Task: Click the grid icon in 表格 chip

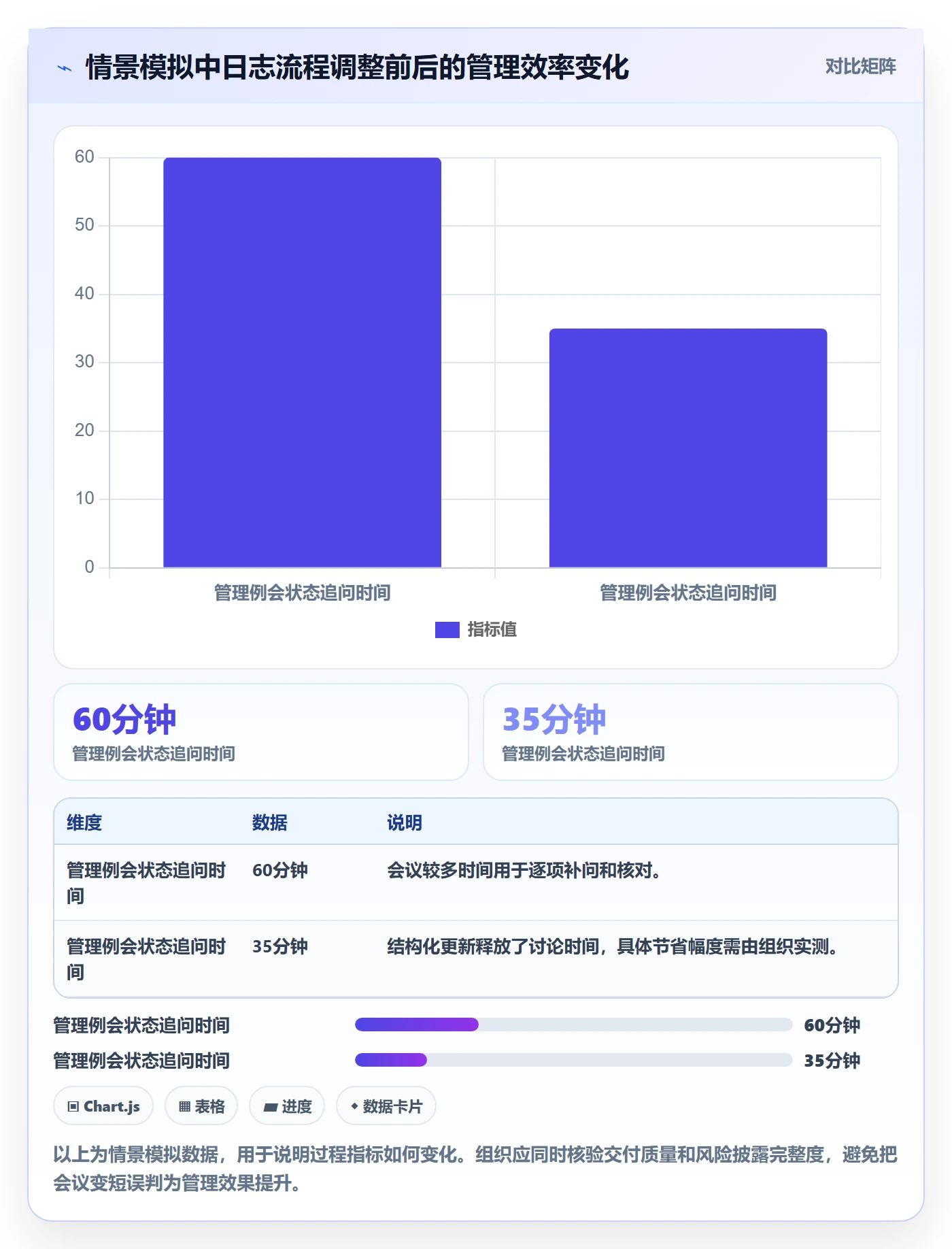Action: [x=185, y=1107]
